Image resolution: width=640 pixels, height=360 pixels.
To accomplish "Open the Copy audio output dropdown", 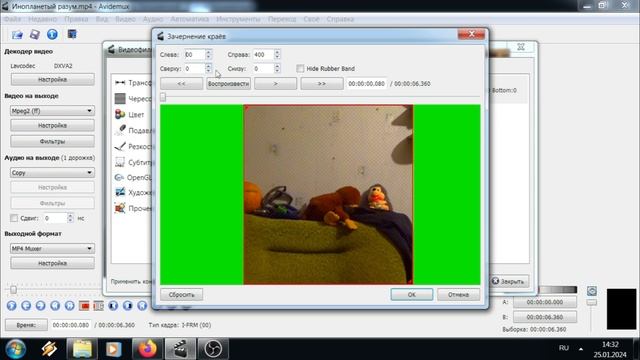I will point(52,173).
